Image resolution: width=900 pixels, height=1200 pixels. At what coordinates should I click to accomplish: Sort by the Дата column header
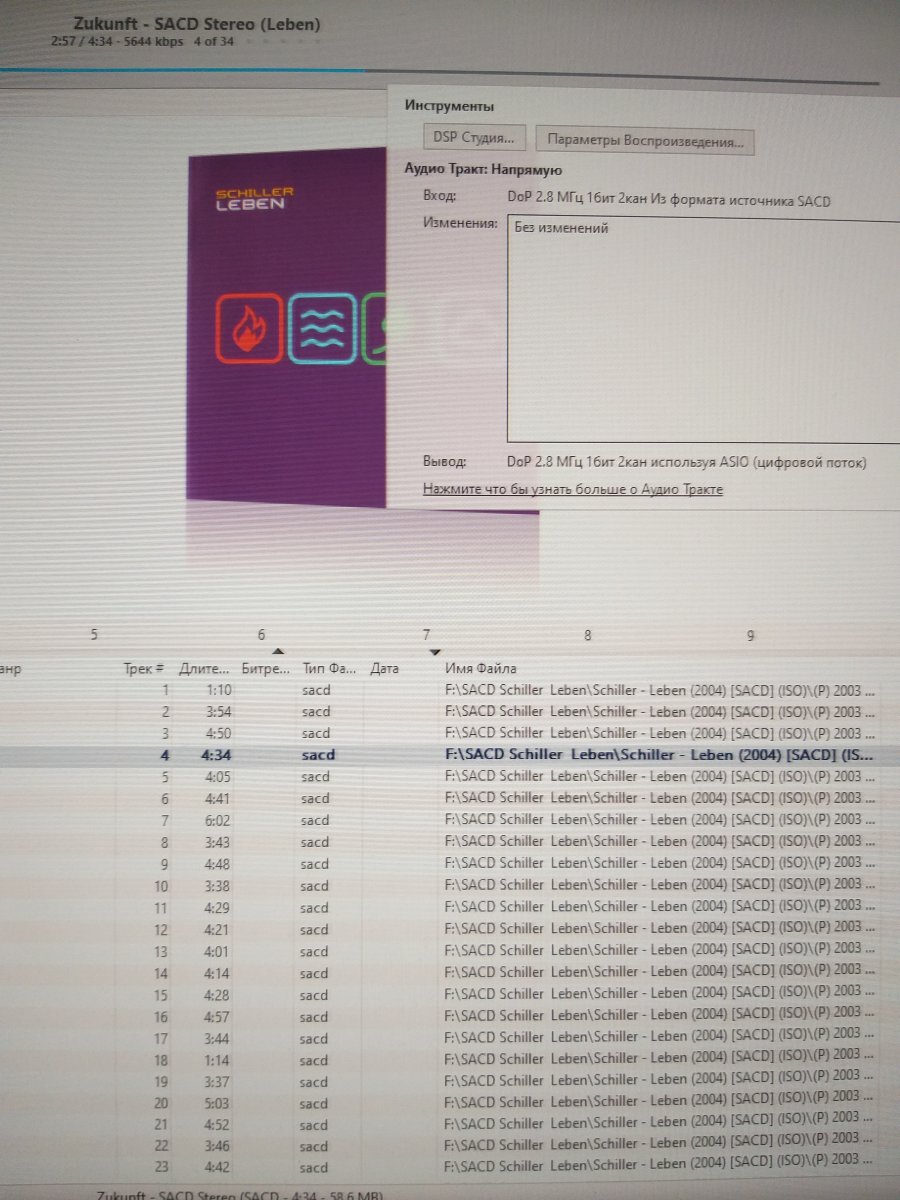(x=384, y=668)
